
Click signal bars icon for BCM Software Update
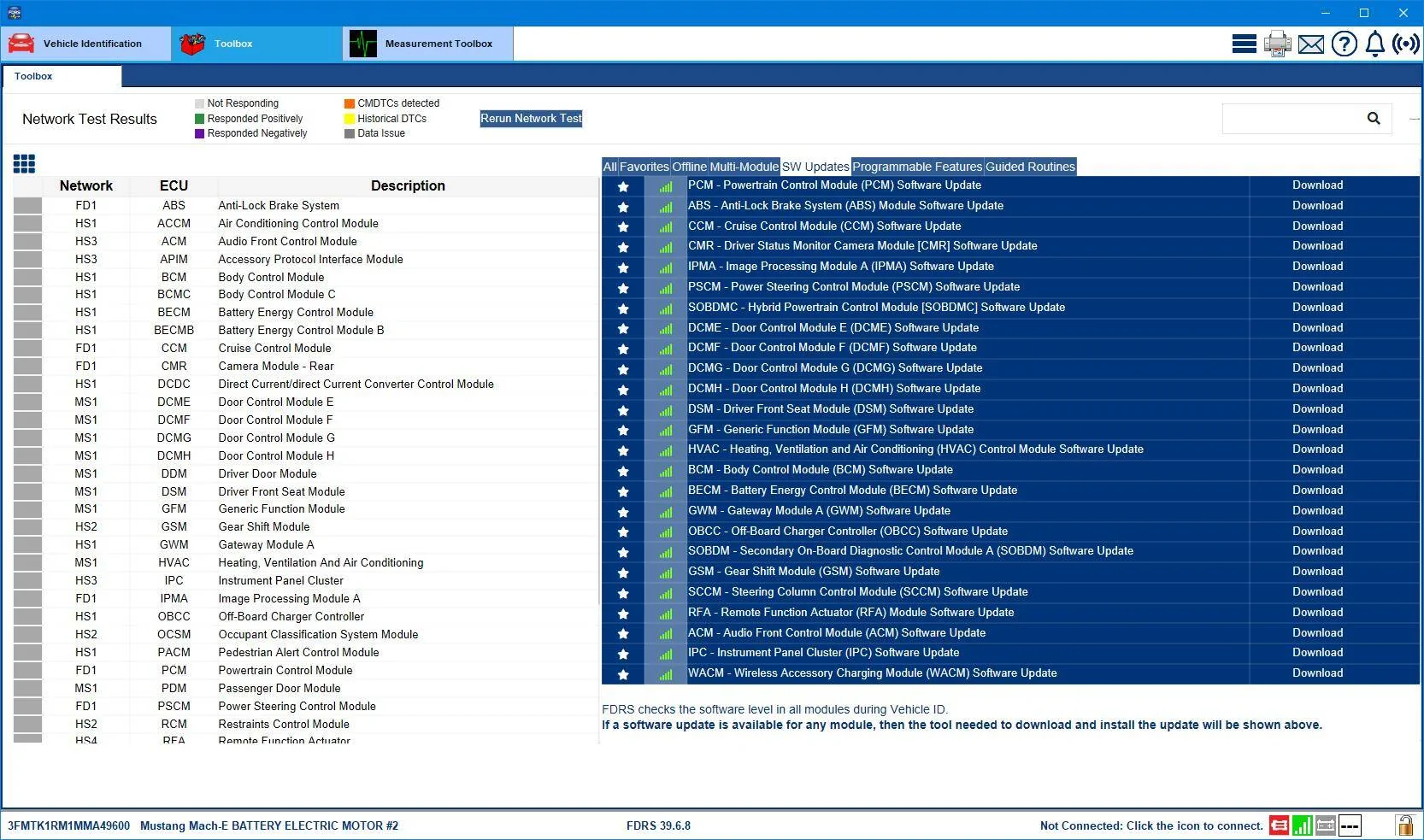click(665, 471)
